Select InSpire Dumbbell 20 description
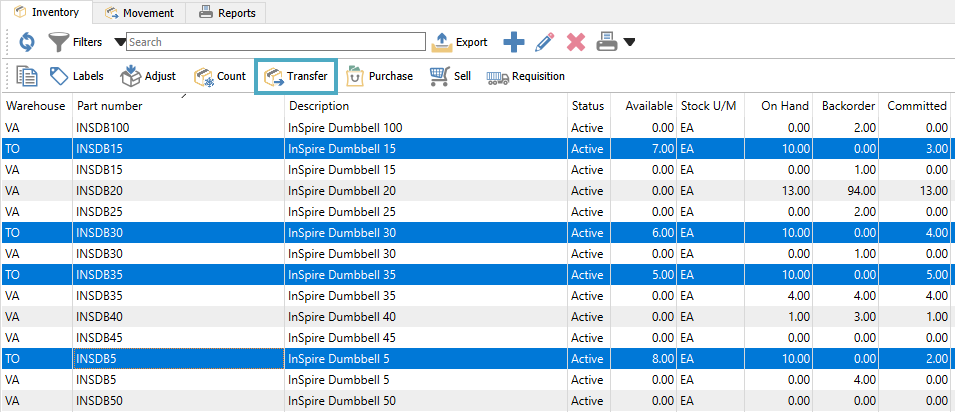The height and width of the screenshot is (412, 955). (x=342, y=191)
